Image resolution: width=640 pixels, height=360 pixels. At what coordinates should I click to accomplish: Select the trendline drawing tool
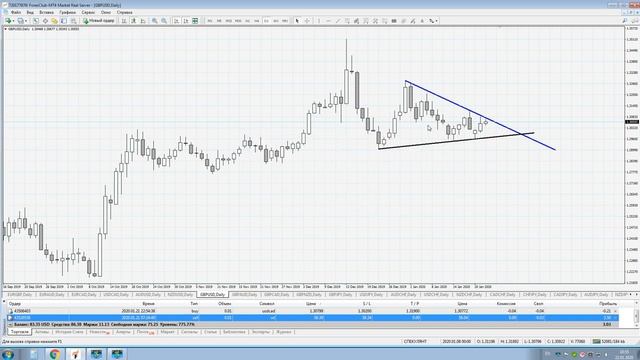(x=338, y=21)
